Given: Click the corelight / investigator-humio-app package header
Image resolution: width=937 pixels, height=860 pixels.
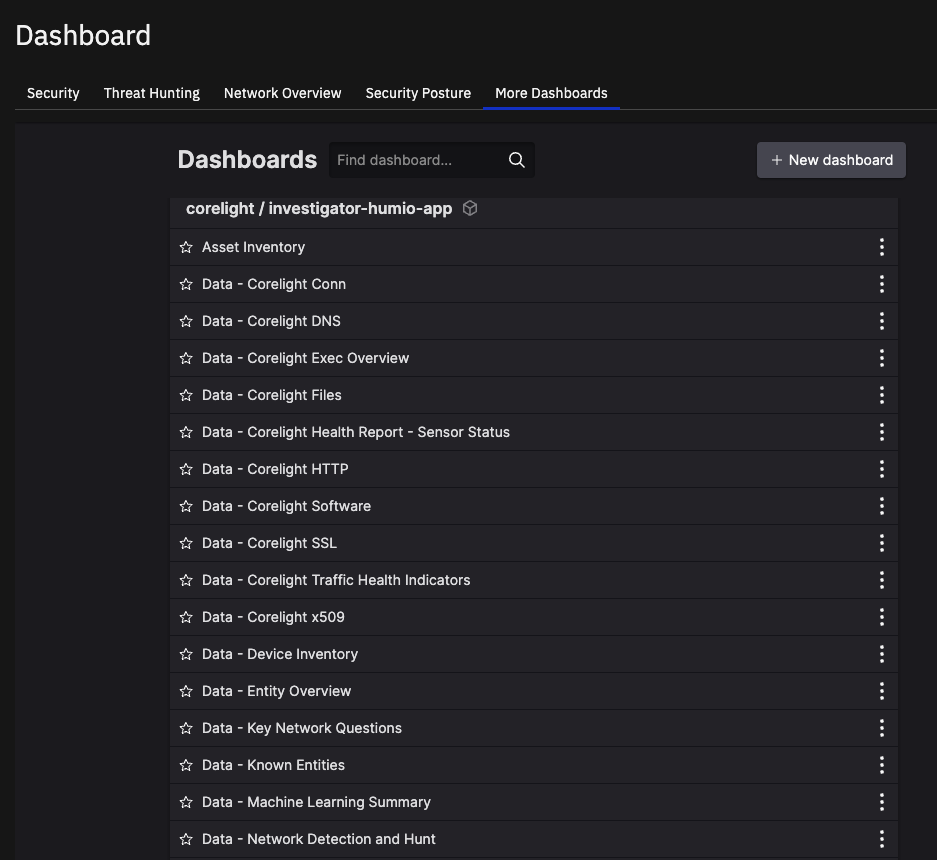Looking at the screenshot, I should click(319, 209).
